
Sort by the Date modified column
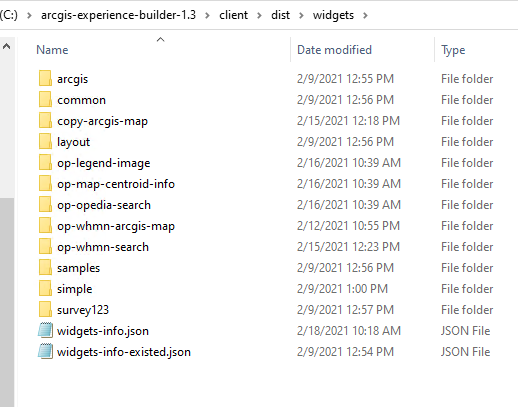[334, 50]
